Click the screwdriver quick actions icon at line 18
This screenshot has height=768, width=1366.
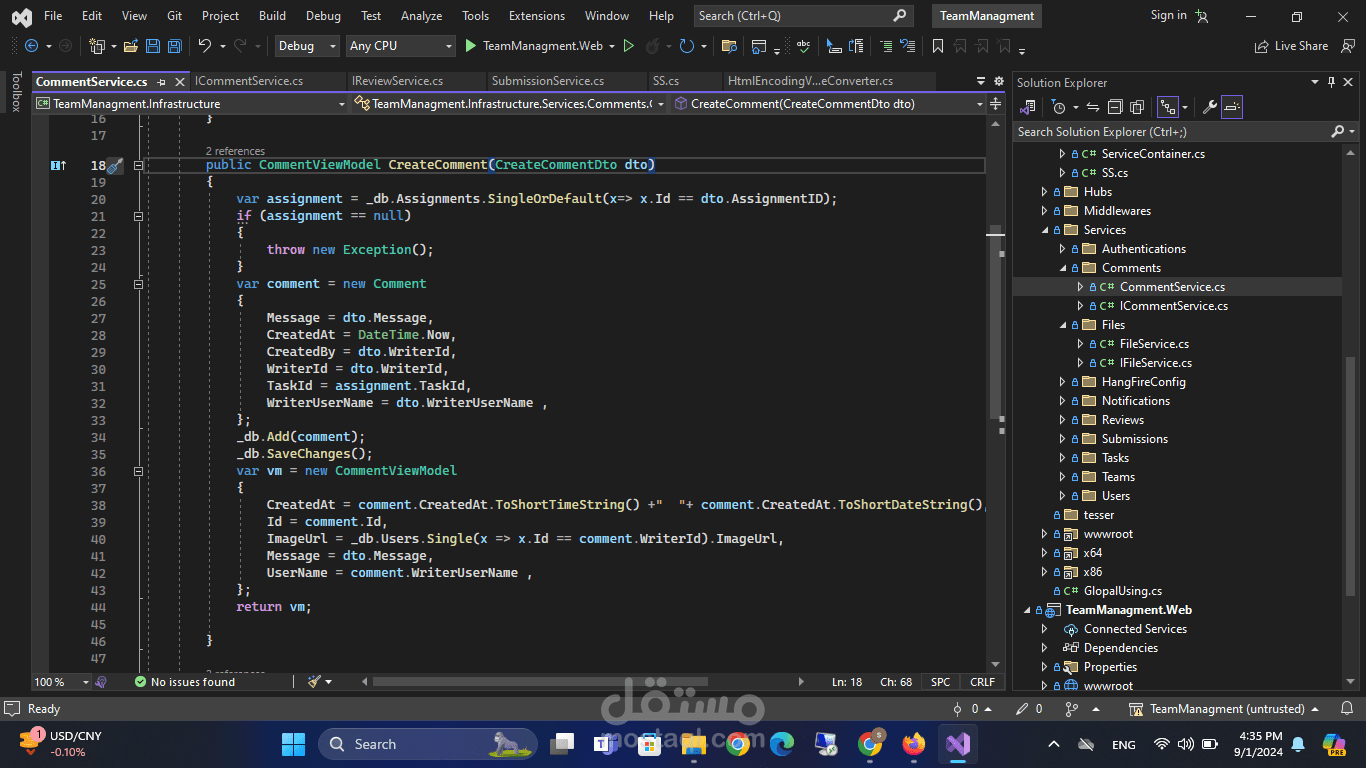(x=115, y=166)
